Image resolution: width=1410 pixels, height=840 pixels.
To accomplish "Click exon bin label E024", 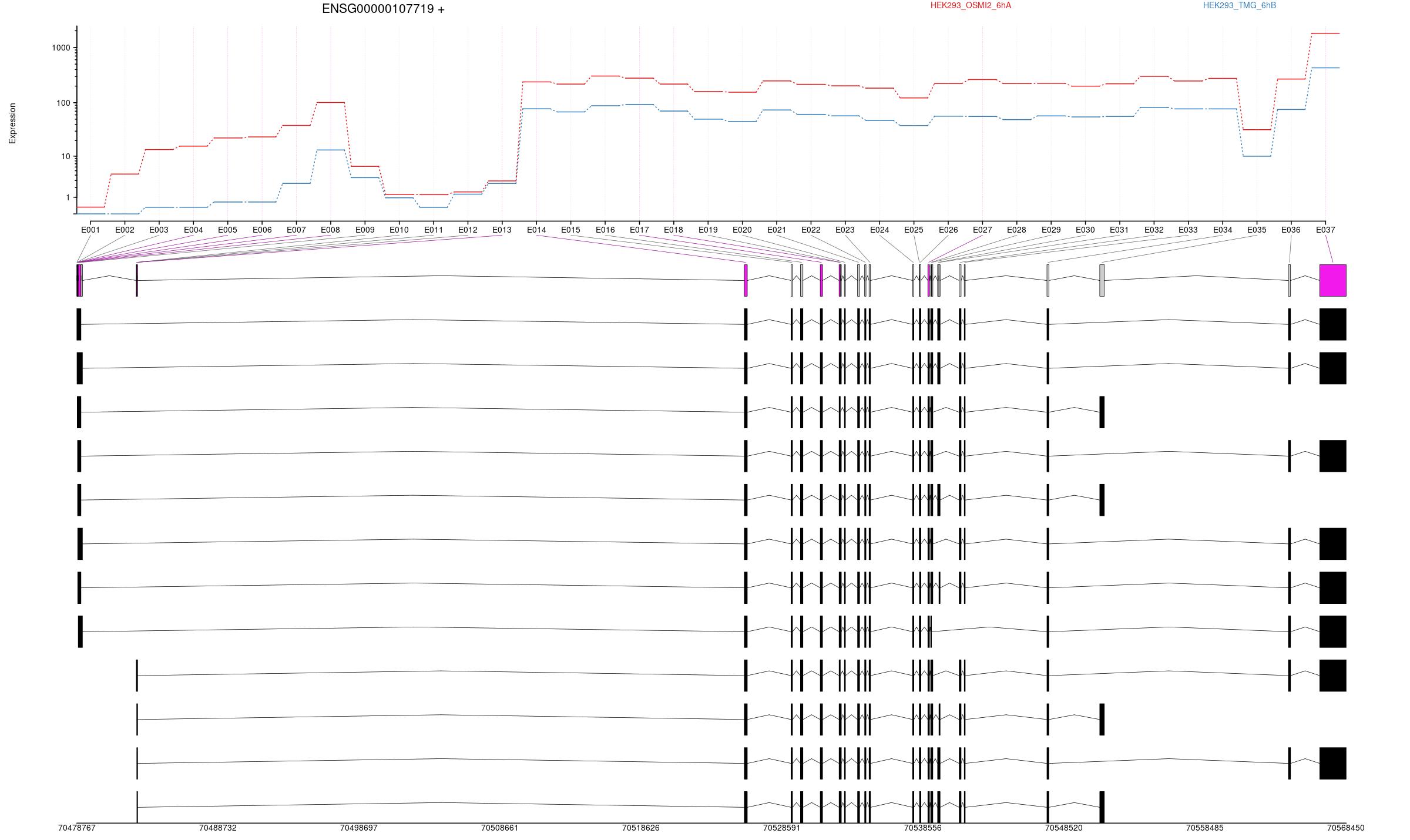I will [x=879, y=230].
